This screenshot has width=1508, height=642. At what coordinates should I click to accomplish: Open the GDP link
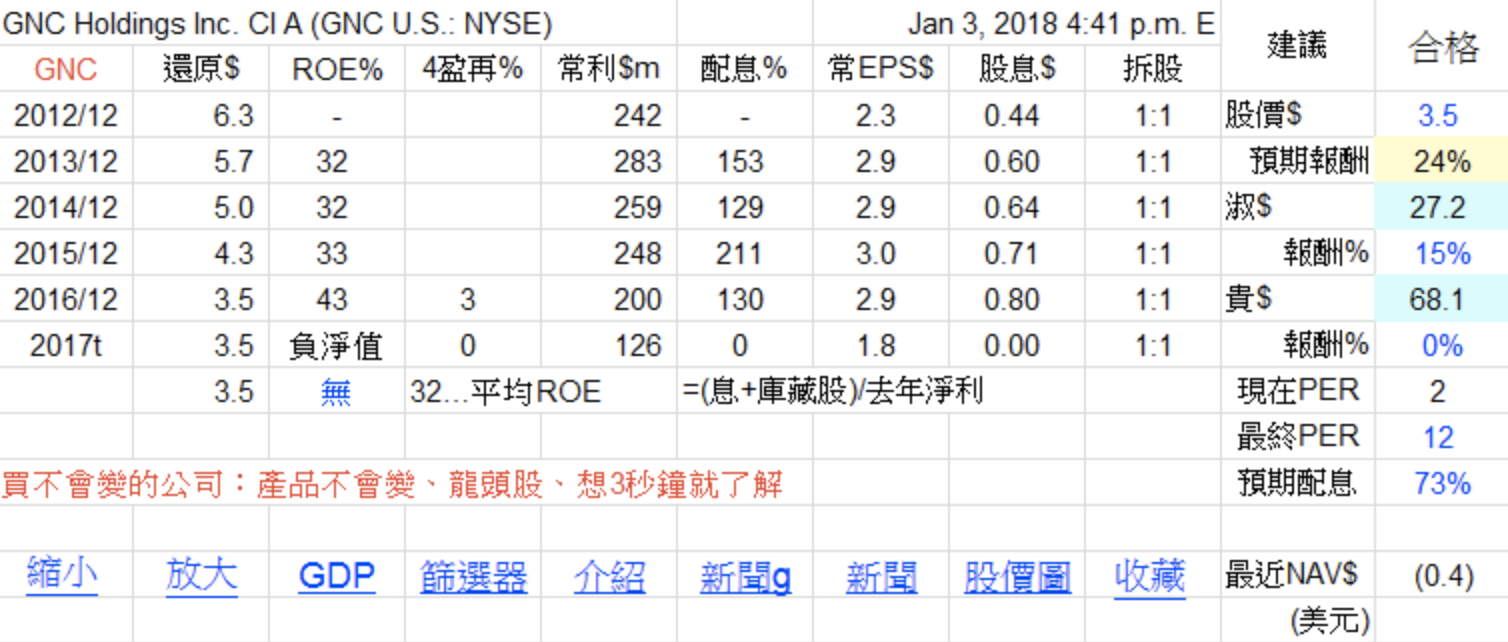(337, 577)
